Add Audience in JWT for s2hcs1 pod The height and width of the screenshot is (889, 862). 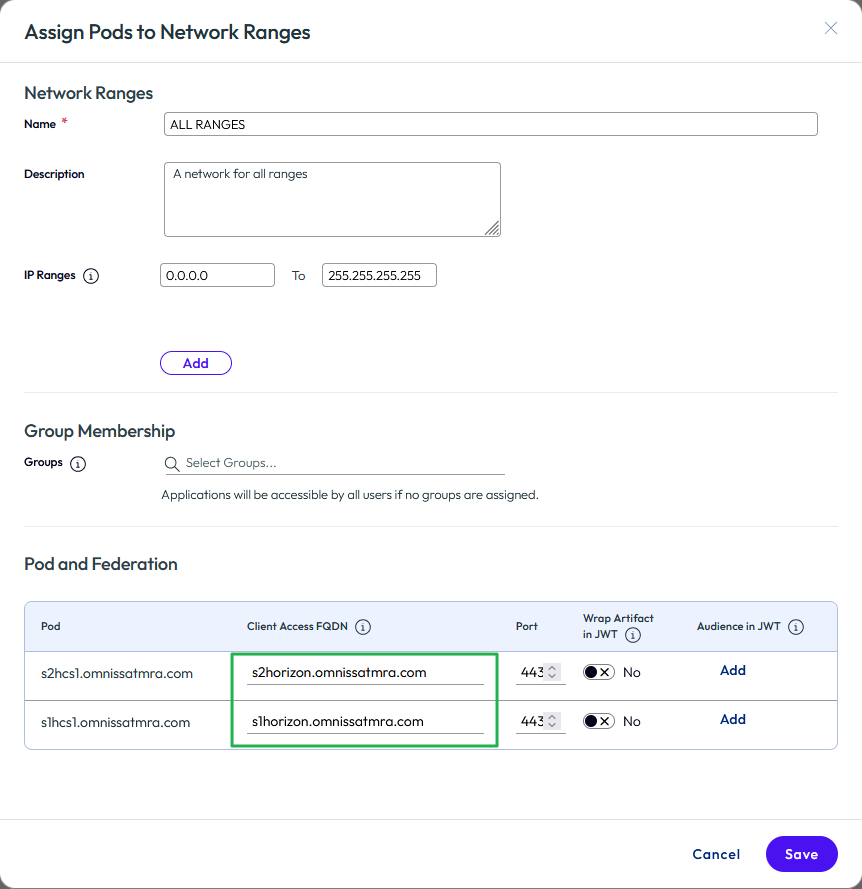tap(733, 671)
